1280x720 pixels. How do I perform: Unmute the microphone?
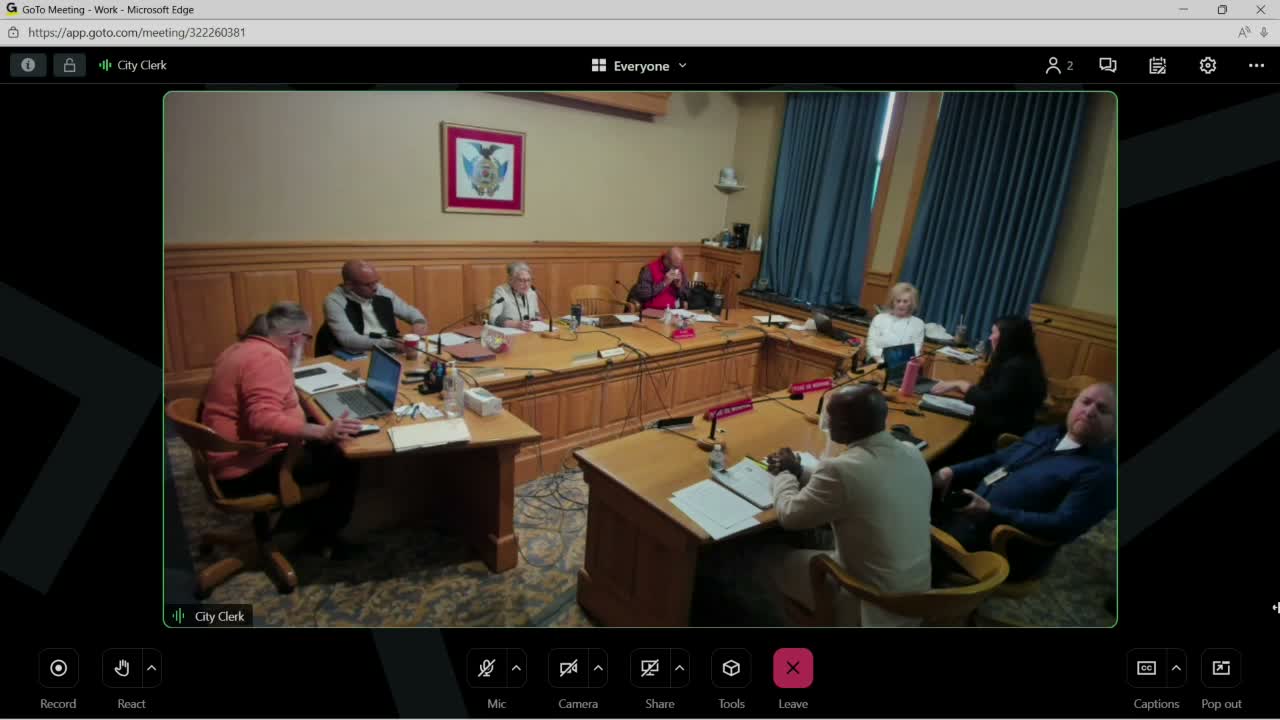[x=487, y=668]
